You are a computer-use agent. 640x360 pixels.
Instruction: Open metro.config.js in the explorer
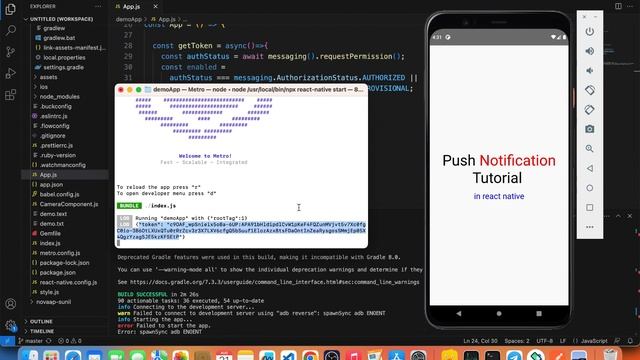[x=60, y=253]
